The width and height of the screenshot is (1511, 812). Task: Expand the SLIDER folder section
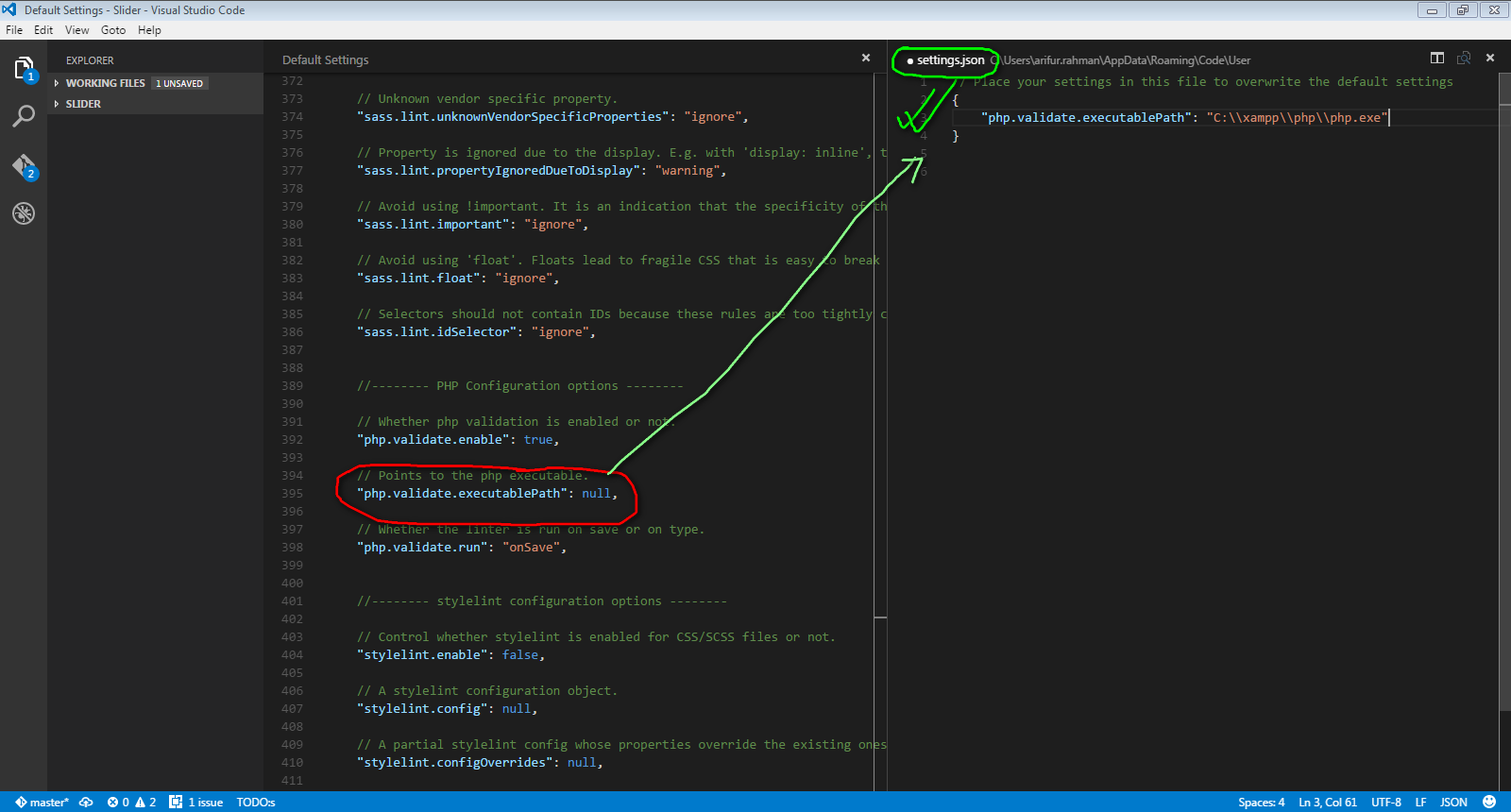[x=155, y=104]
